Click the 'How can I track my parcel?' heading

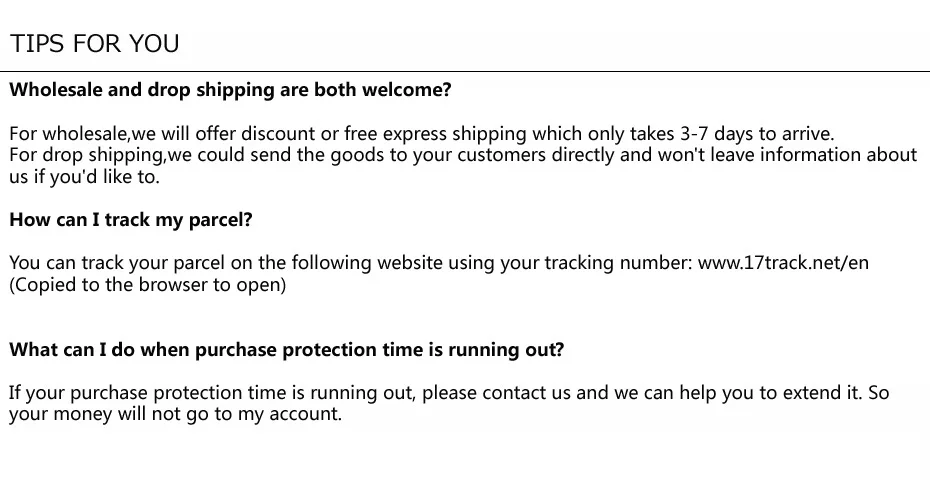[130, 220]
